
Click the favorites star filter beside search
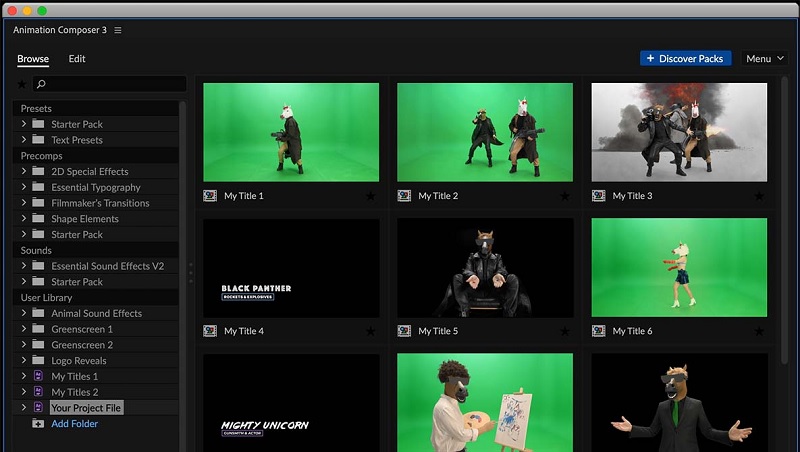21,84
